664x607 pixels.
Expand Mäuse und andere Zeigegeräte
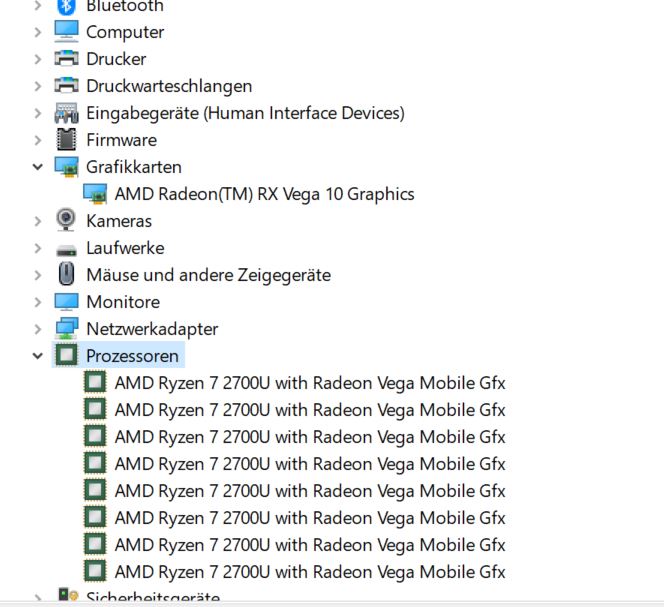38,275
